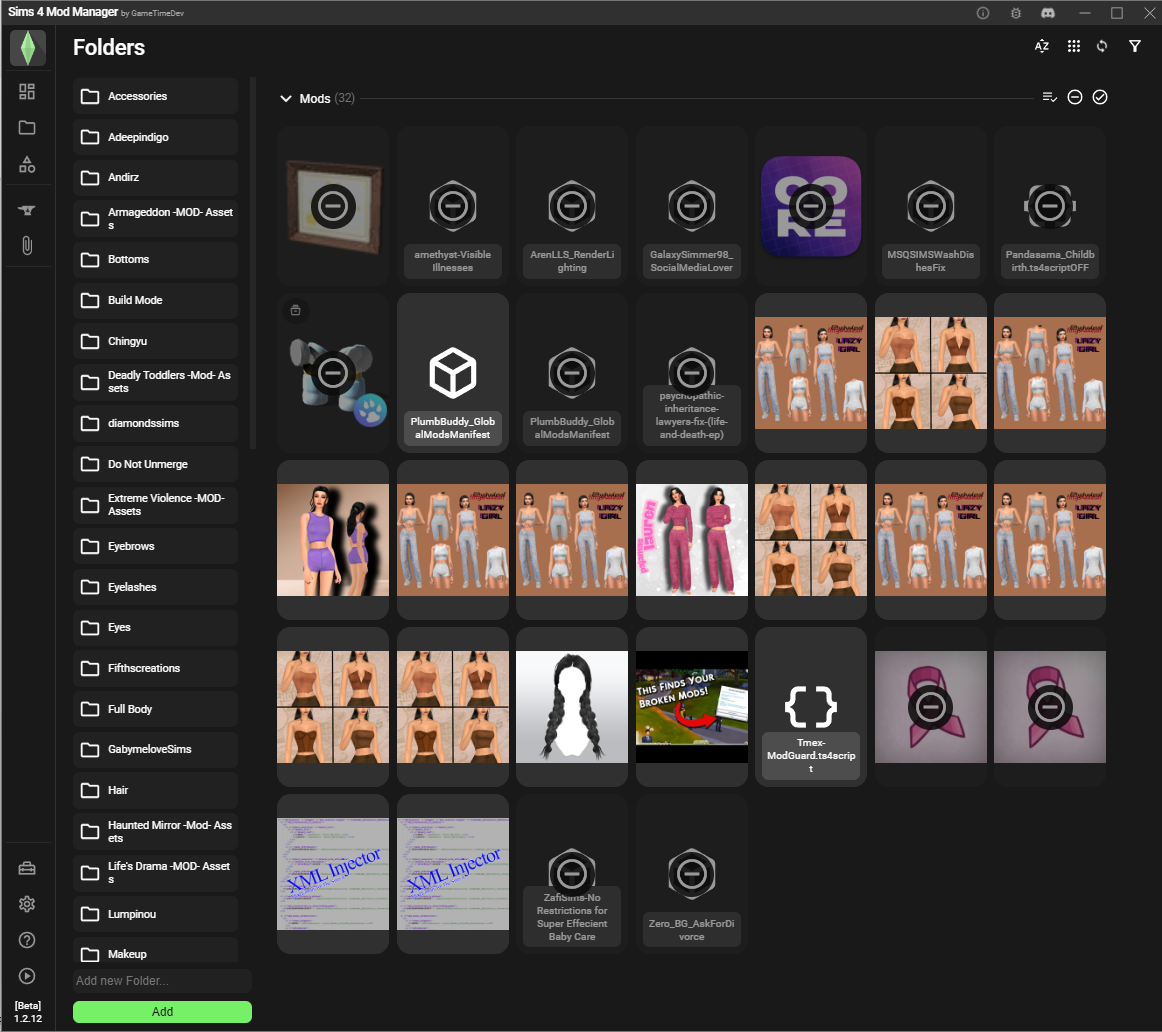Viewport: 1162px width, 1032px height.
Task: Select the pink pajamas outfit thumbnail
Action: click(x=691, y=540)
